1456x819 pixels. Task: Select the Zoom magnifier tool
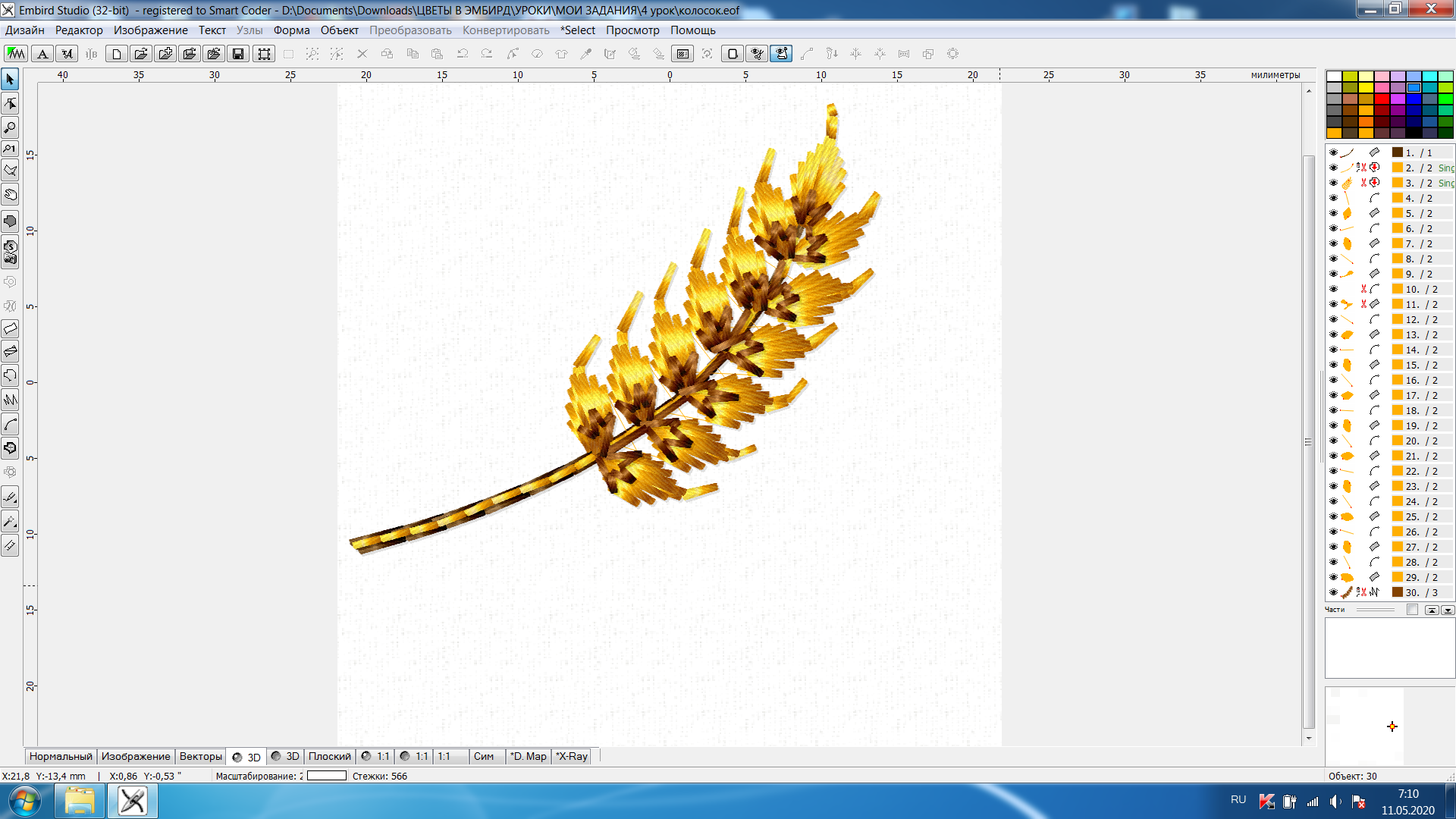(10, 127)
